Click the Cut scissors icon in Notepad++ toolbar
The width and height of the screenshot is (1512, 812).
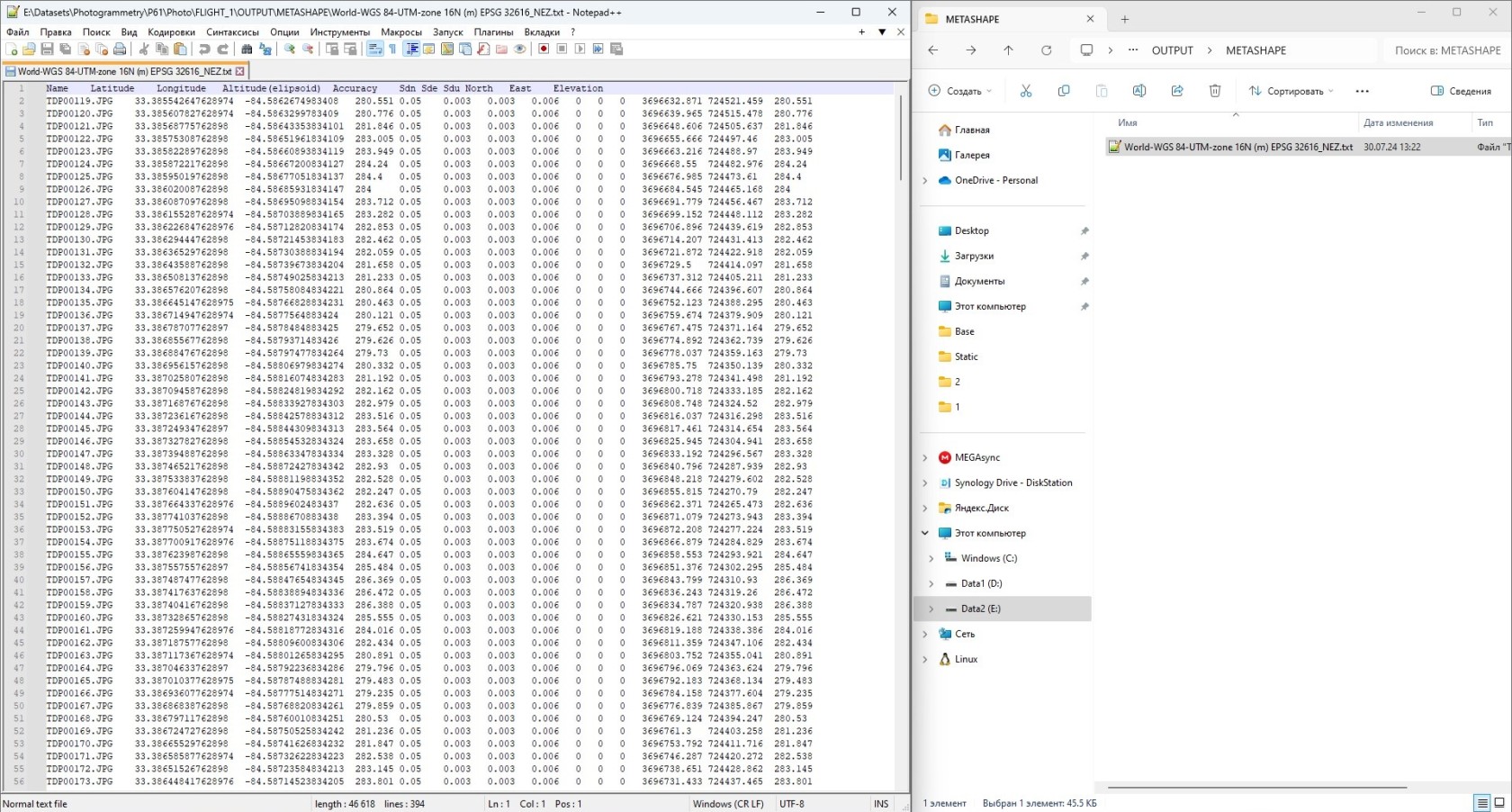[143, 49]
